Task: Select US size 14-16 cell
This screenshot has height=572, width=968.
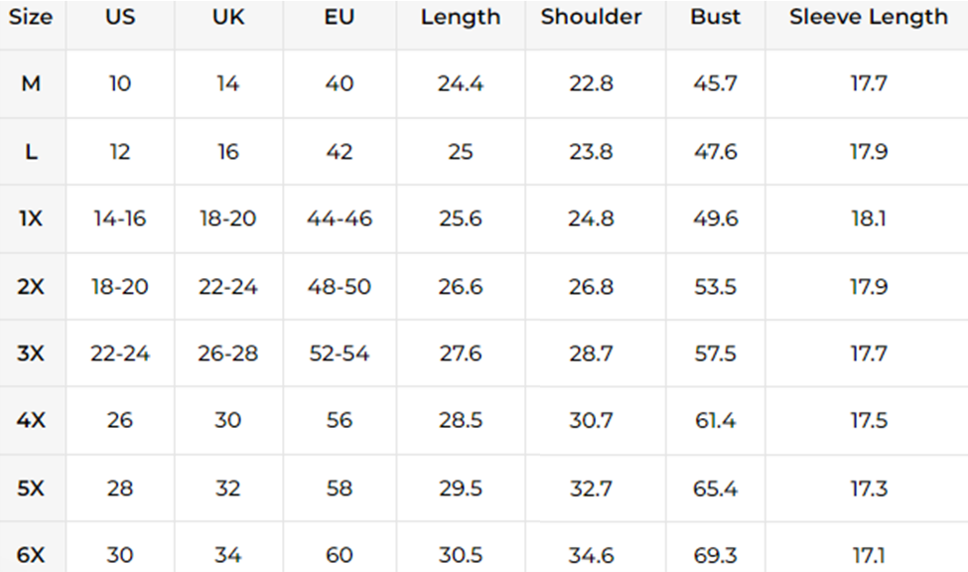Action: [120, 218]
